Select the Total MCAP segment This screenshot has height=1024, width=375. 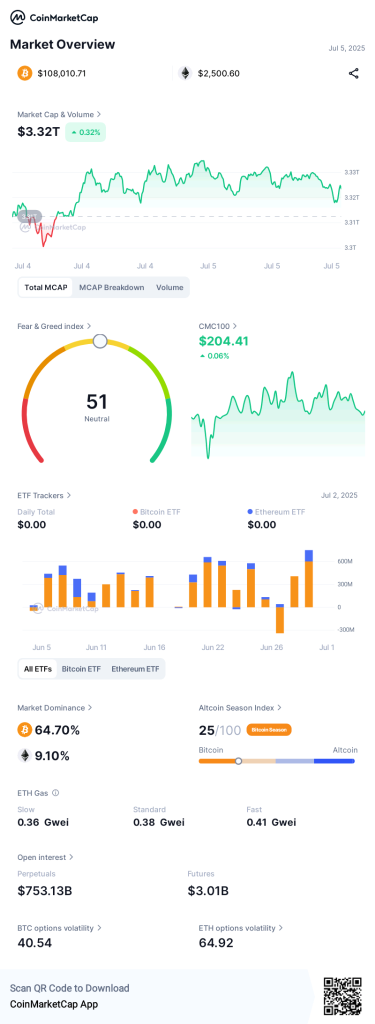46,287
